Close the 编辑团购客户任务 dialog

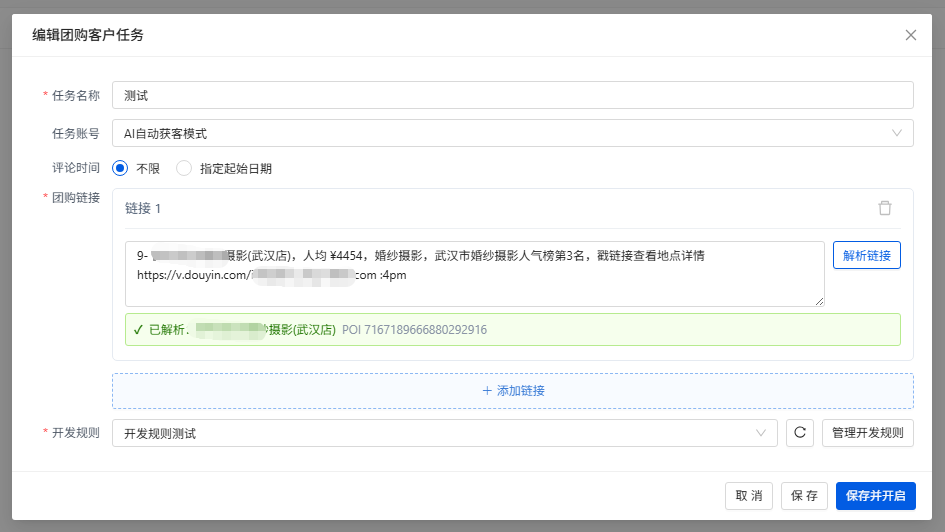911,35
